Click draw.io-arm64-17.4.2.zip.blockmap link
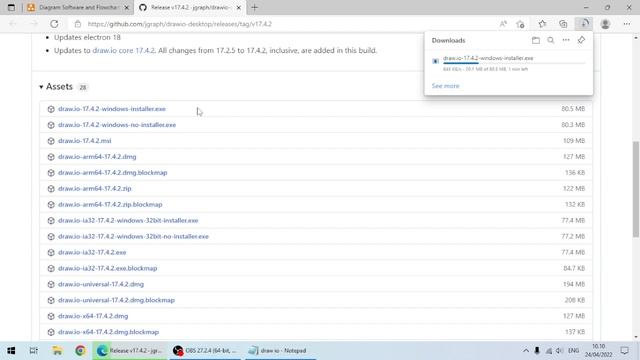This screenshot has width=640, height=360. tap(110, 204)
